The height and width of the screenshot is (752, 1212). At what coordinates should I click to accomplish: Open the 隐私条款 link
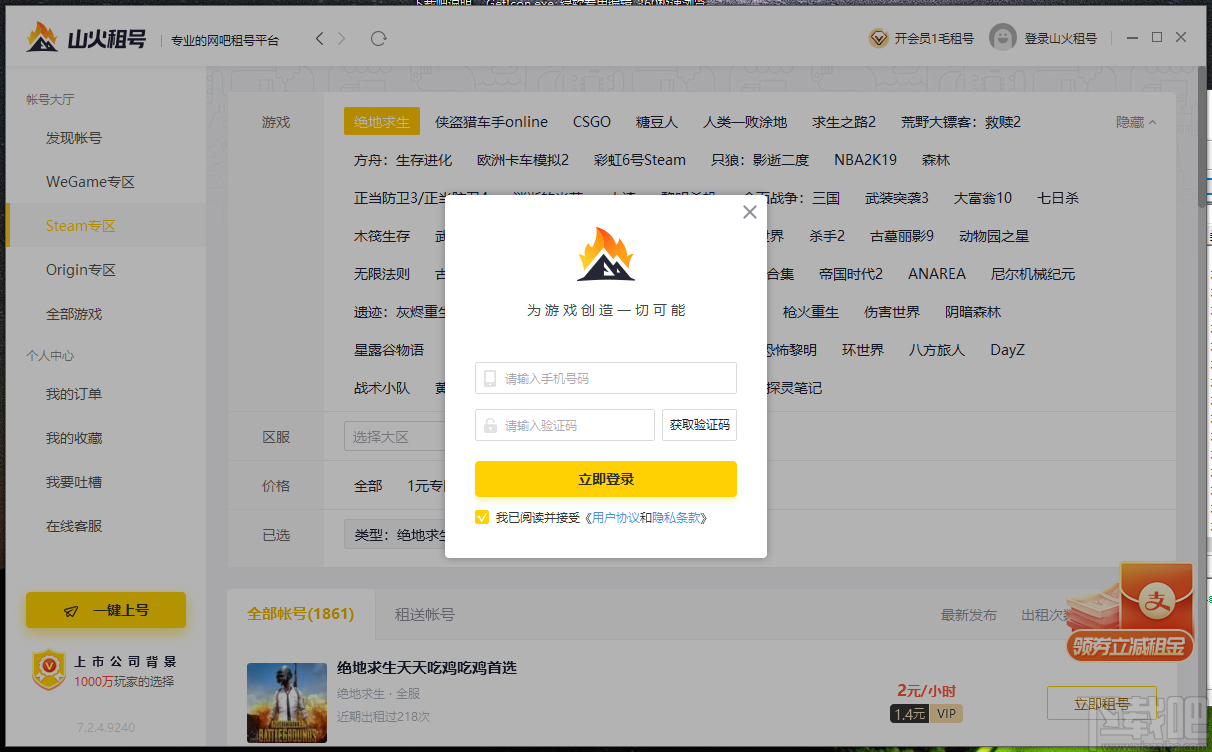pyautogui.click(x=676, y=518)
